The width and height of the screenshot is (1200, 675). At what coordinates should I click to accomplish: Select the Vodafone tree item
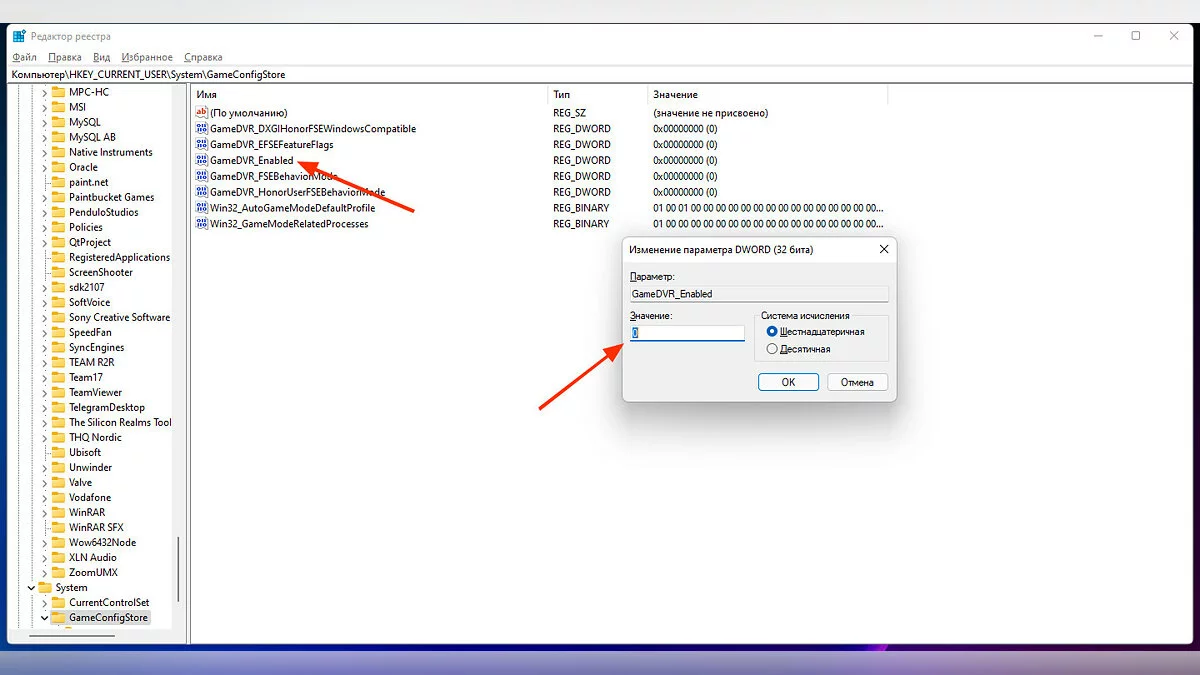[x=90, y=497]
